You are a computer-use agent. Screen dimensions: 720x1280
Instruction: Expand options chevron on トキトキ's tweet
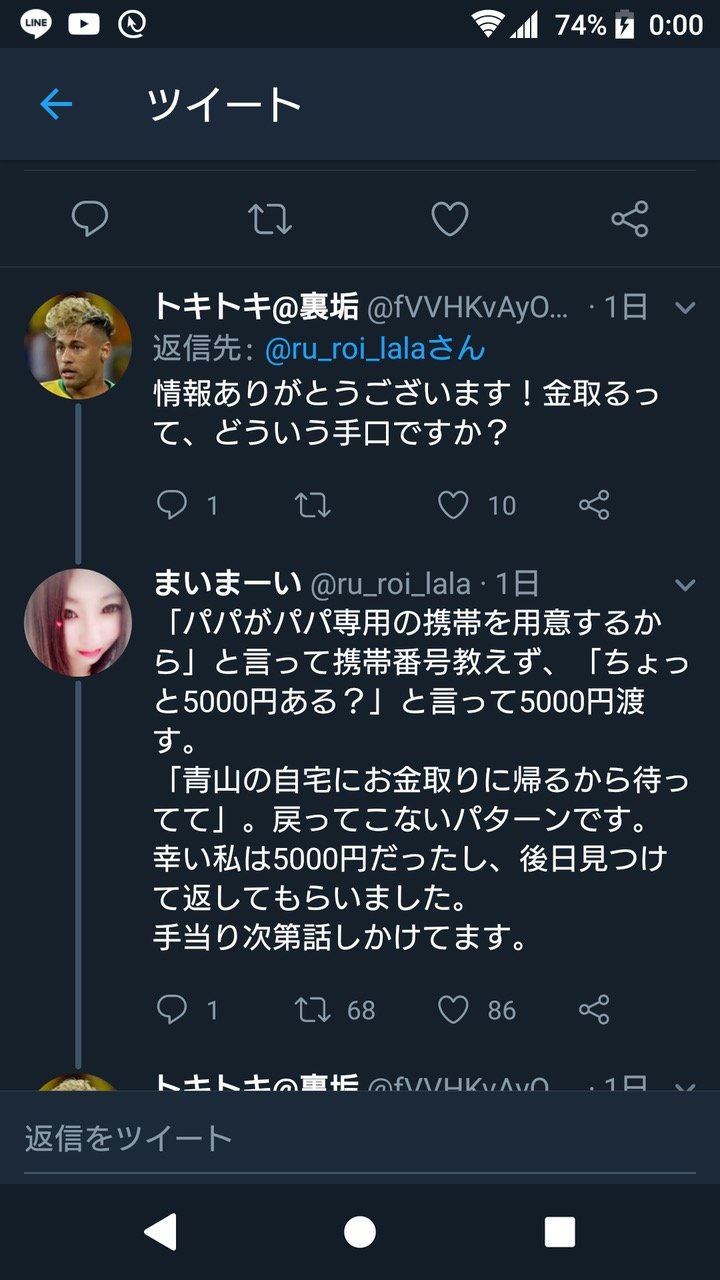(x=685, y=308)
